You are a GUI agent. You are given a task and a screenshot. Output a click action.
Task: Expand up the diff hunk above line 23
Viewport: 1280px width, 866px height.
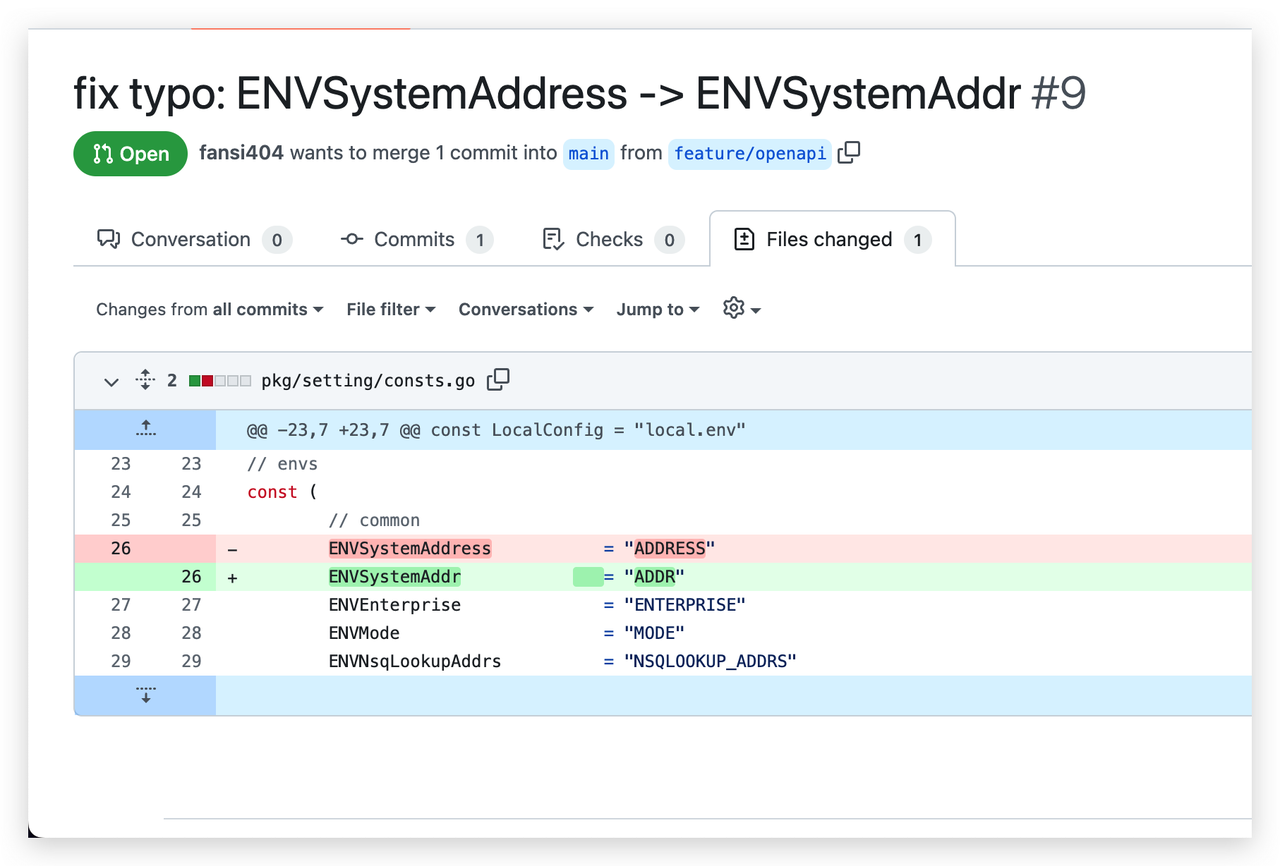pyautogui.click(x=145, y=429)
